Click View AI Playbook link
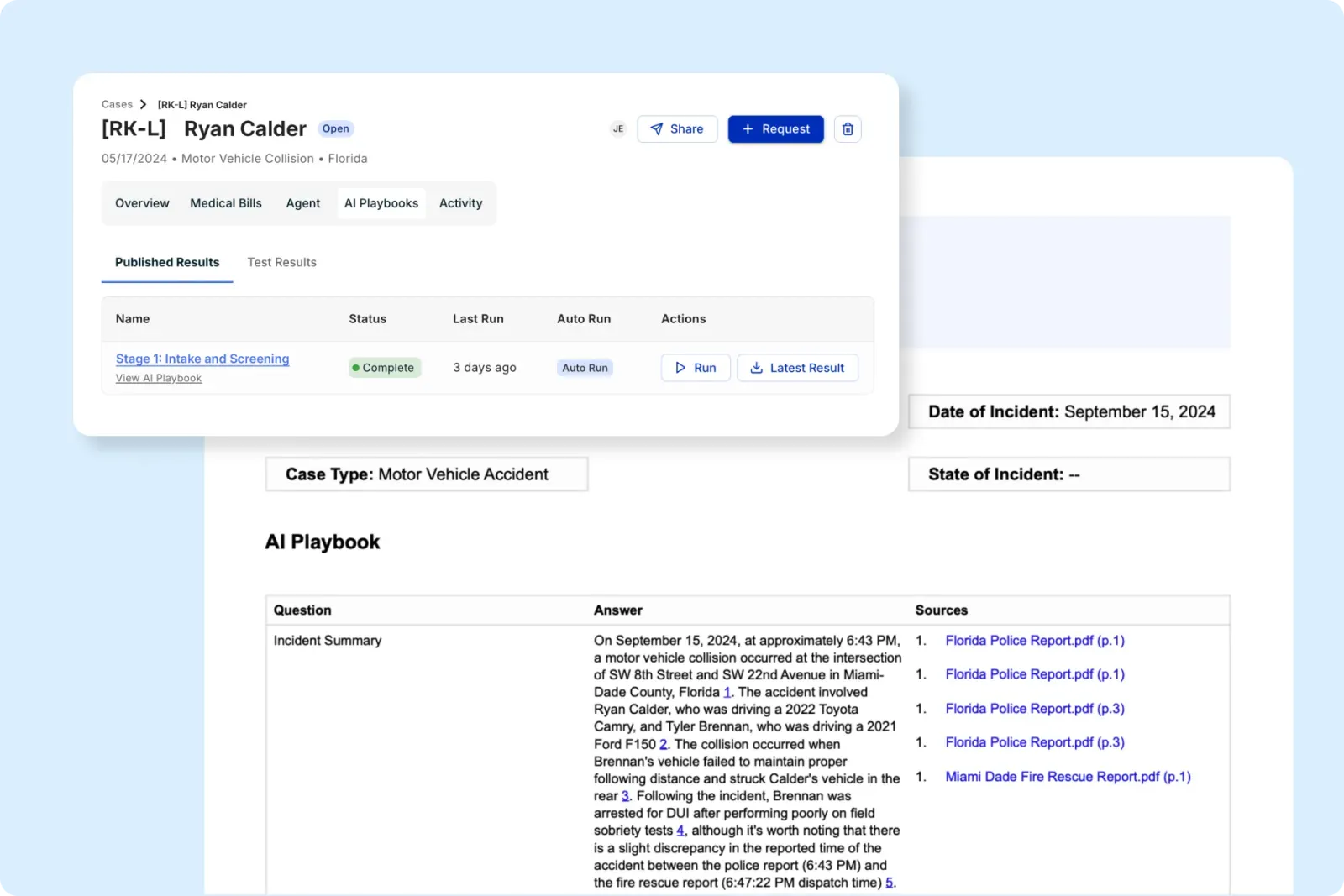Viewport: 1344px width, 896px height. (x=159, y=379)
